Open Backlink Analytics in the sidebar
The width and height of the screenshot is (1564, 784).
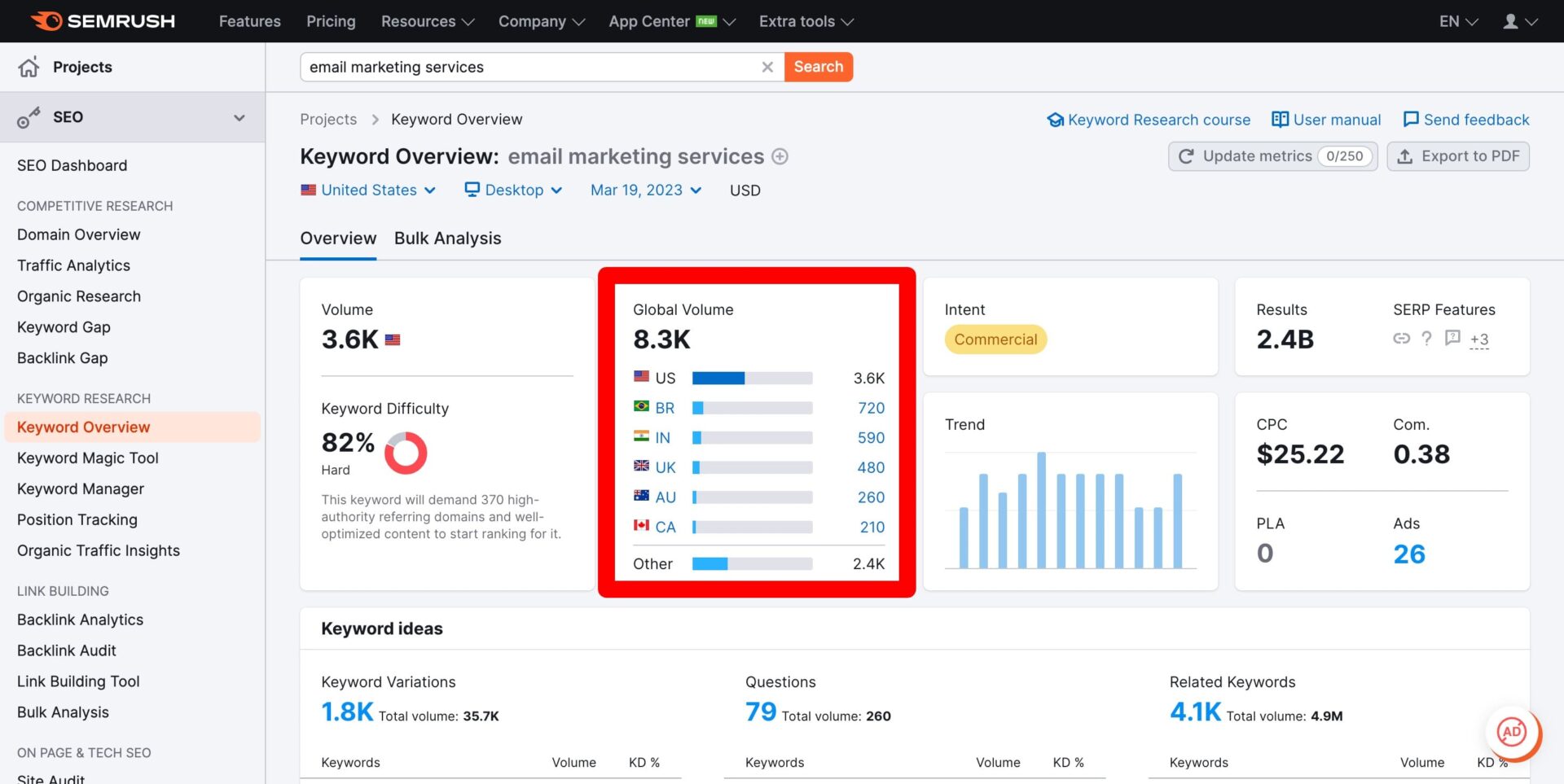pyautogui.click(x=80, y=620)
